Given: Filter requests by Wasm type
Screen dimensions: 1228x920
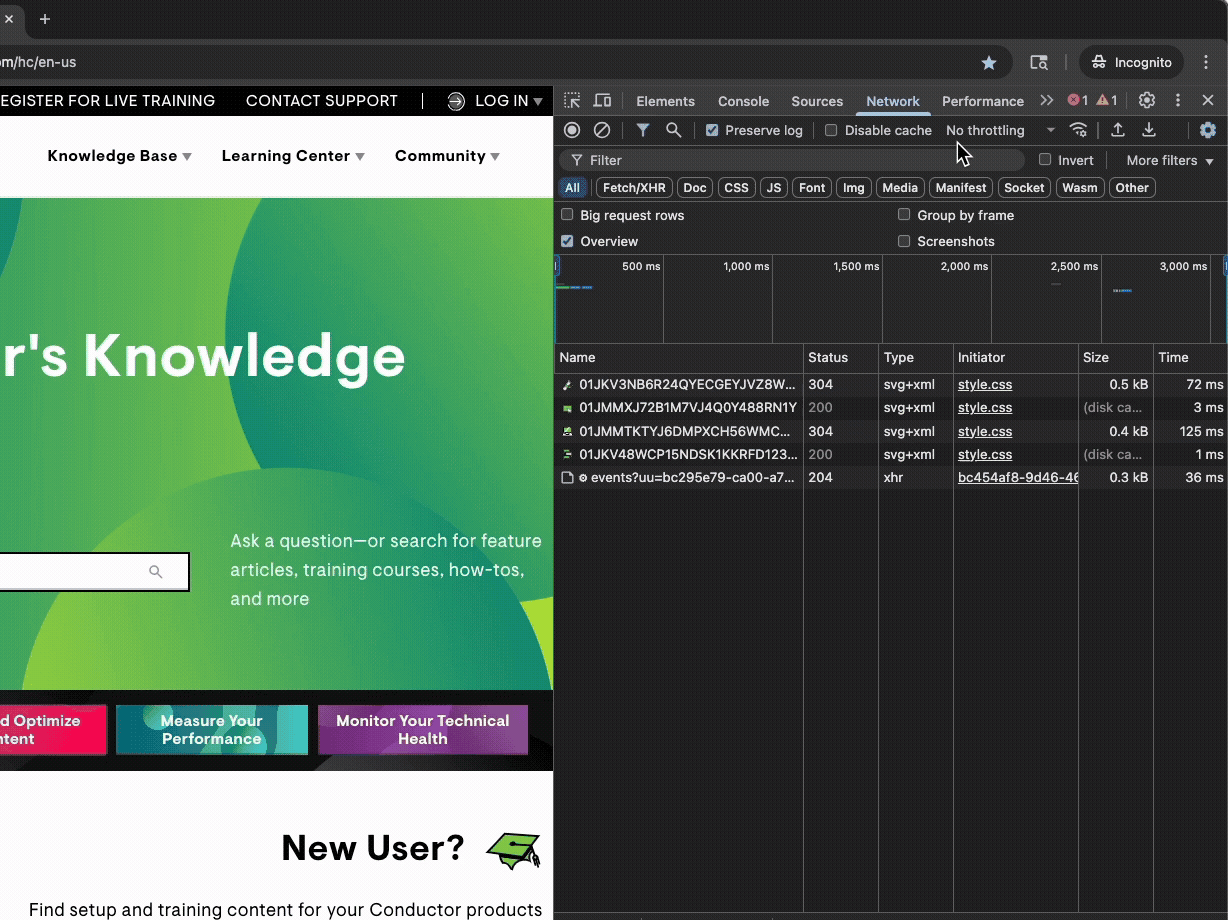Looking at the screenshot, I should click(x=1080, y=188).
